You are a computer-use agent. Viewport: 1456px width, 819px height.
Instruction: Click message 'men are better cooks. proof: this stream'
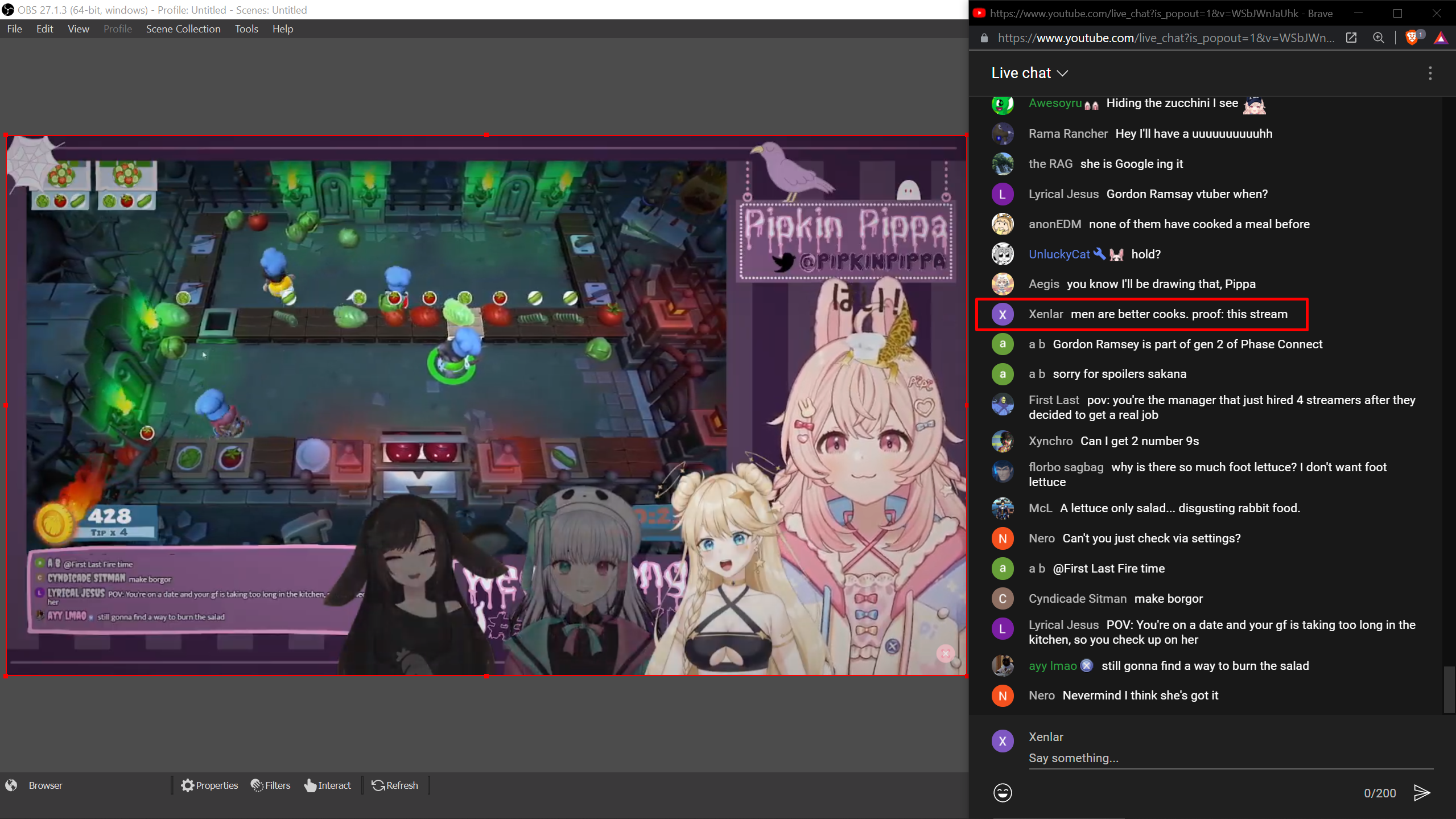click(x=1179, y=314)
